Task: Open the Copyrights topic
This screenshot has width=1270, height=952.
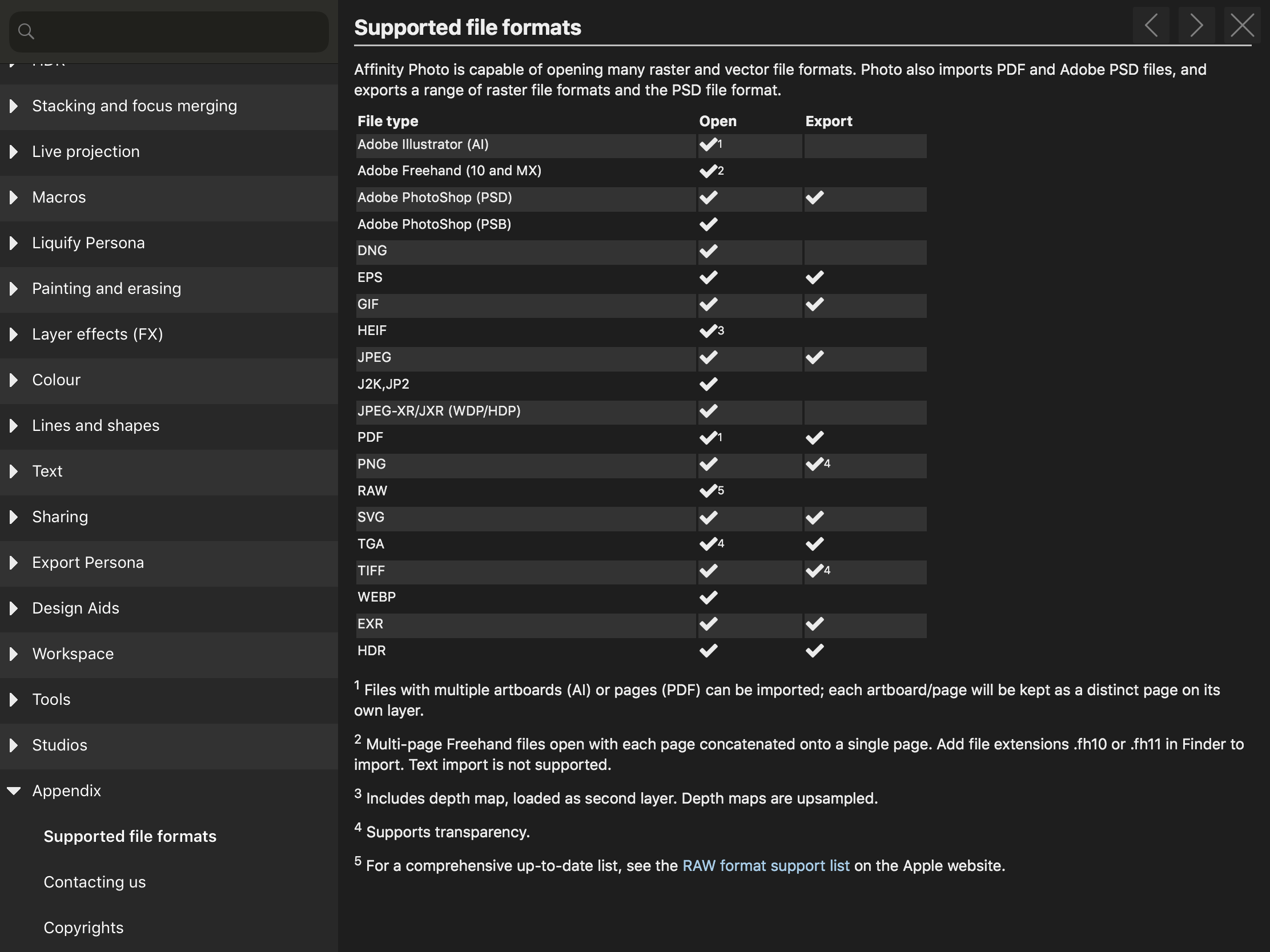Action: [84, 928]
